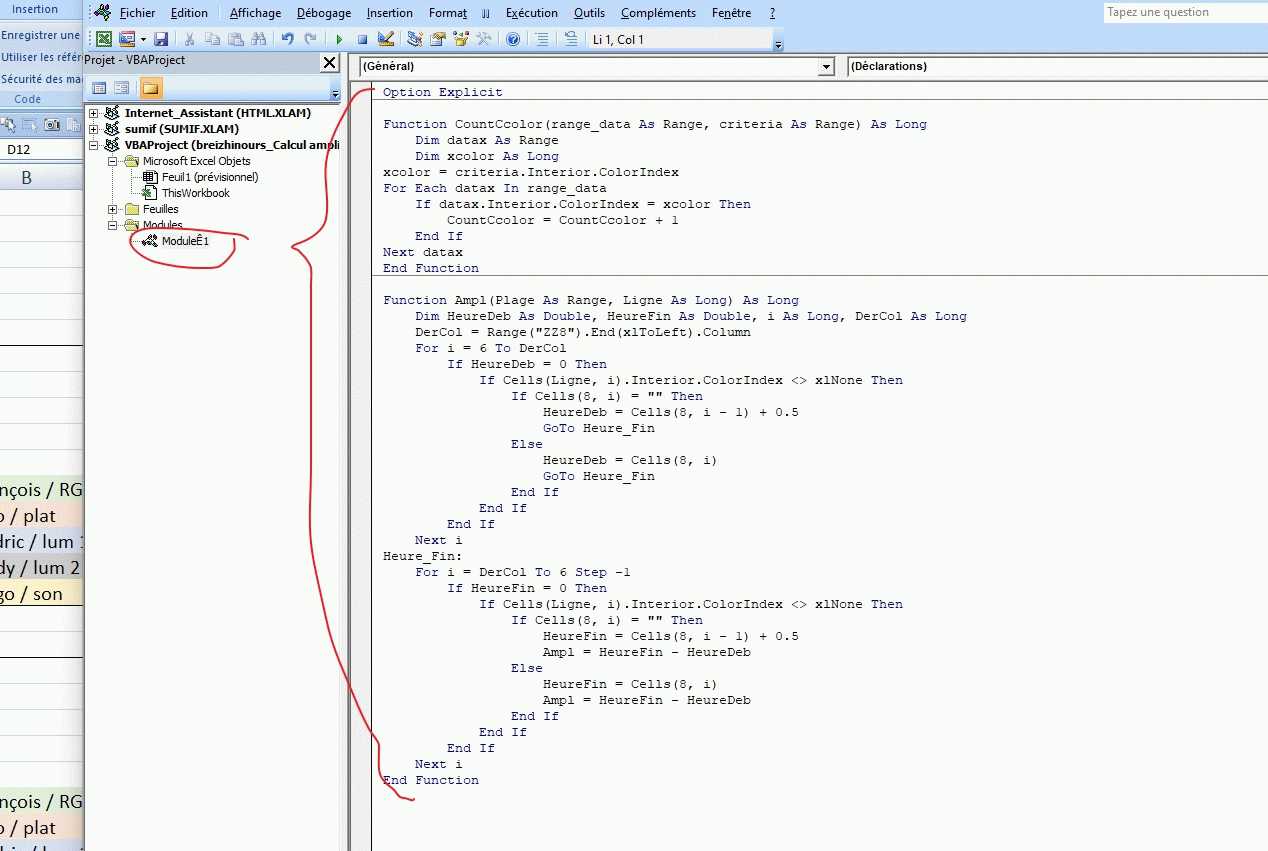Click the 'Tapez une question' help field
This screenshot has width=1268, height=851.
(x=1182, y=12)
